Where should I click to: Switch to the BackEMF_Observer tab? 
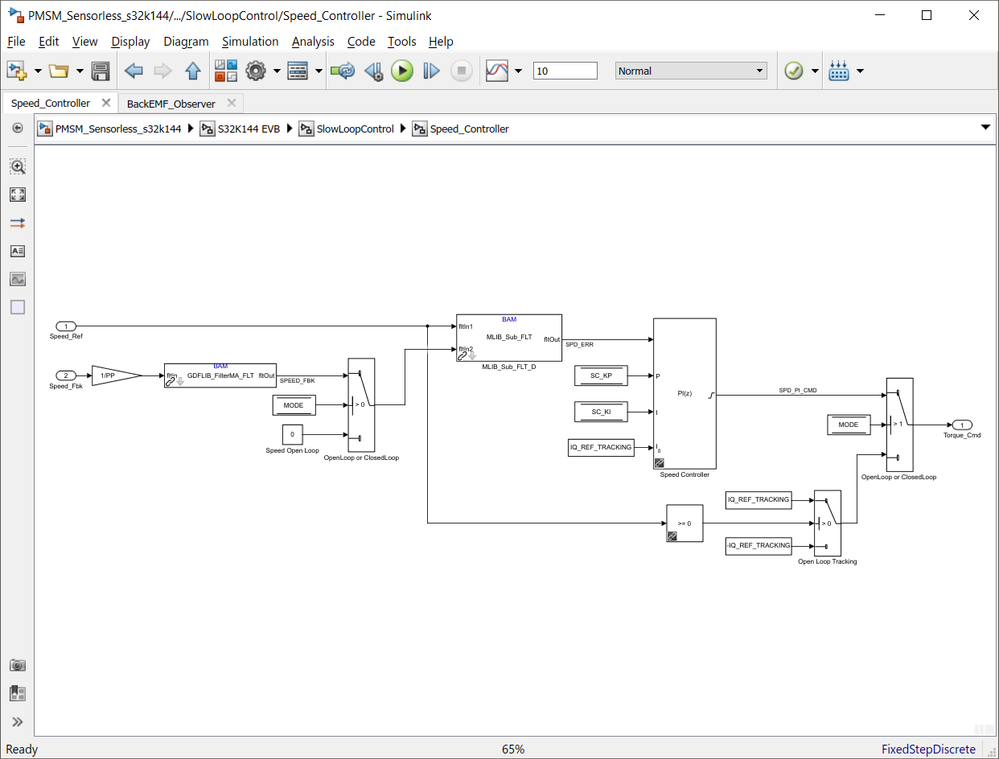point(171,103)
